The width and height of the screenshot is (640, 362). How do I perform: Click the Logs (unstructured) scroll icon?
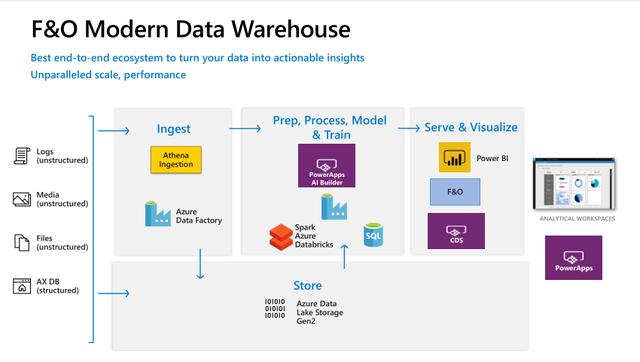coord(22,156)
